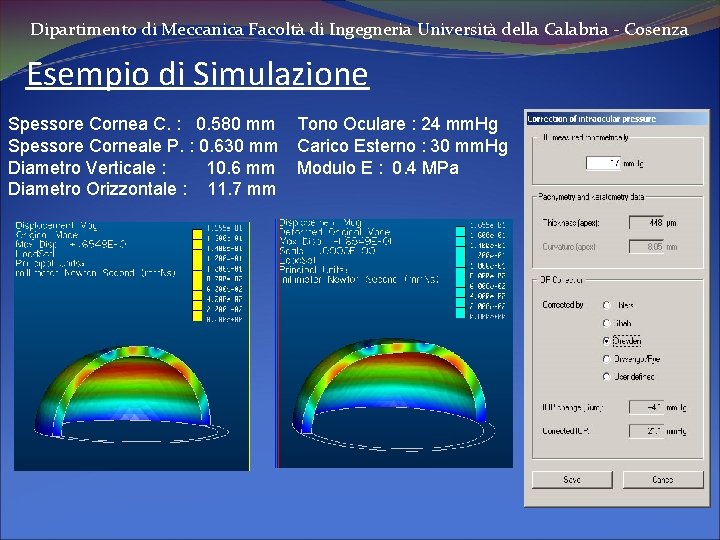Click the Thickness (apex) value field
The height and width of the screenshot is (540, 720).
pos(647,223)
